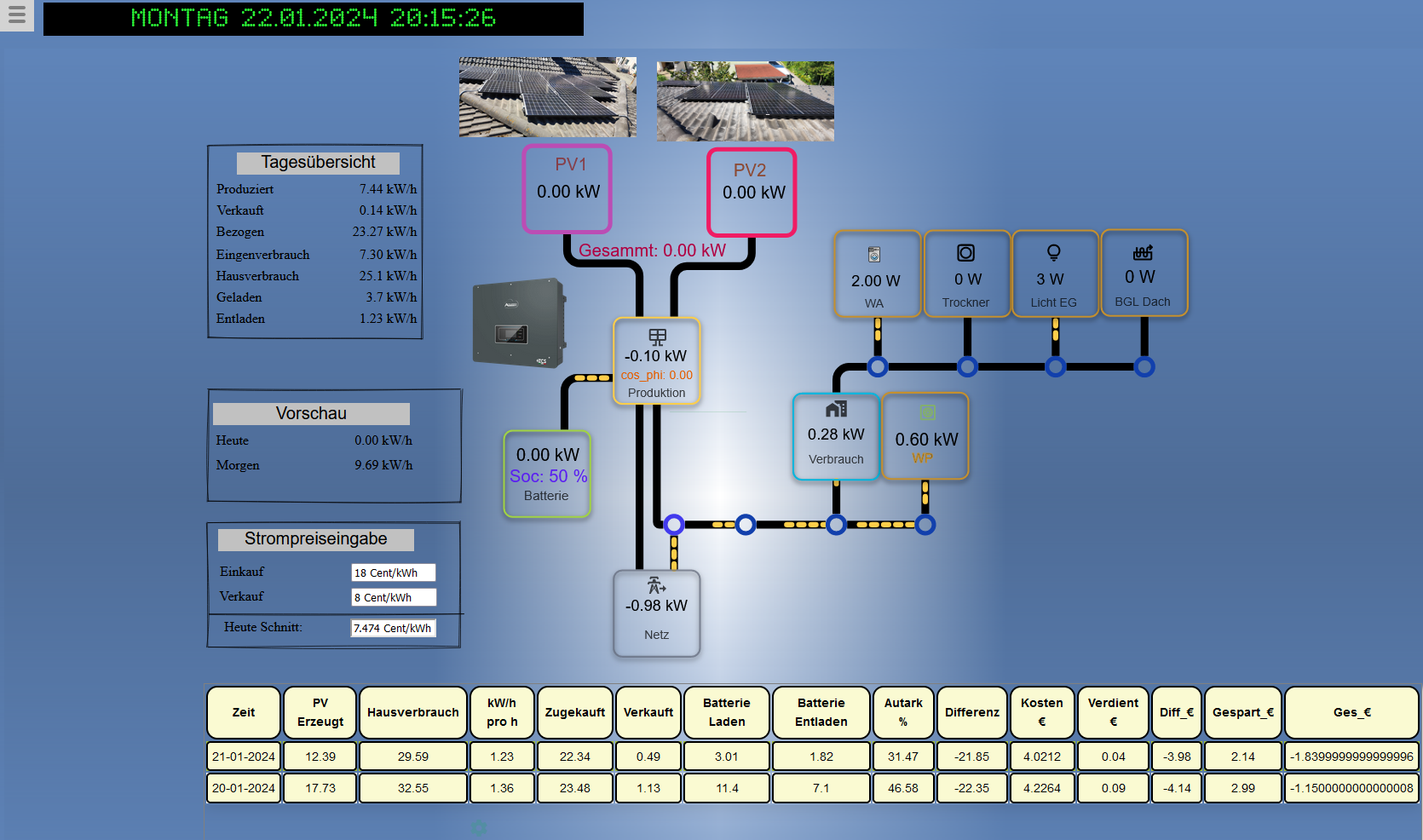Click the washing machine icon in WA tile
This screenshot has width=1423, height=840.
tap(874, 254)
